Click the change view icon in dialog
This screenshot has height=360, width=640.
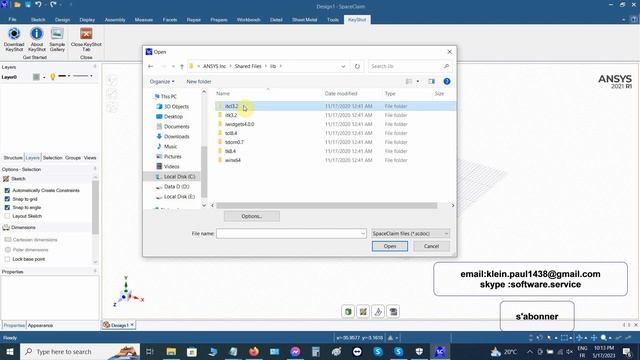[x=409, y=82]
